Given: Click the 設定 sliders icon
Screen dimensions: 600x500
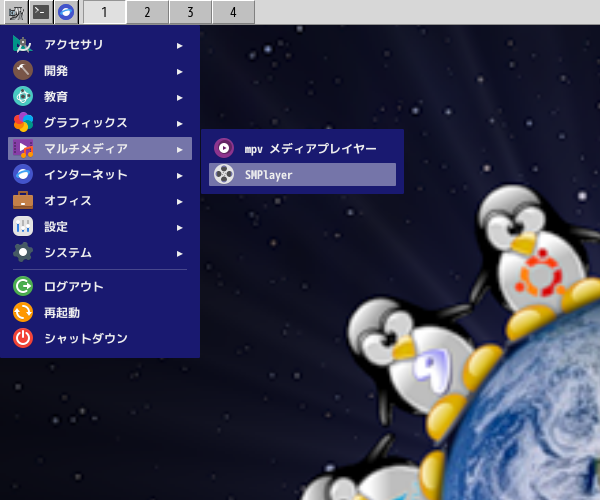Looking at the screenshot, I should (x=23, y=226).
